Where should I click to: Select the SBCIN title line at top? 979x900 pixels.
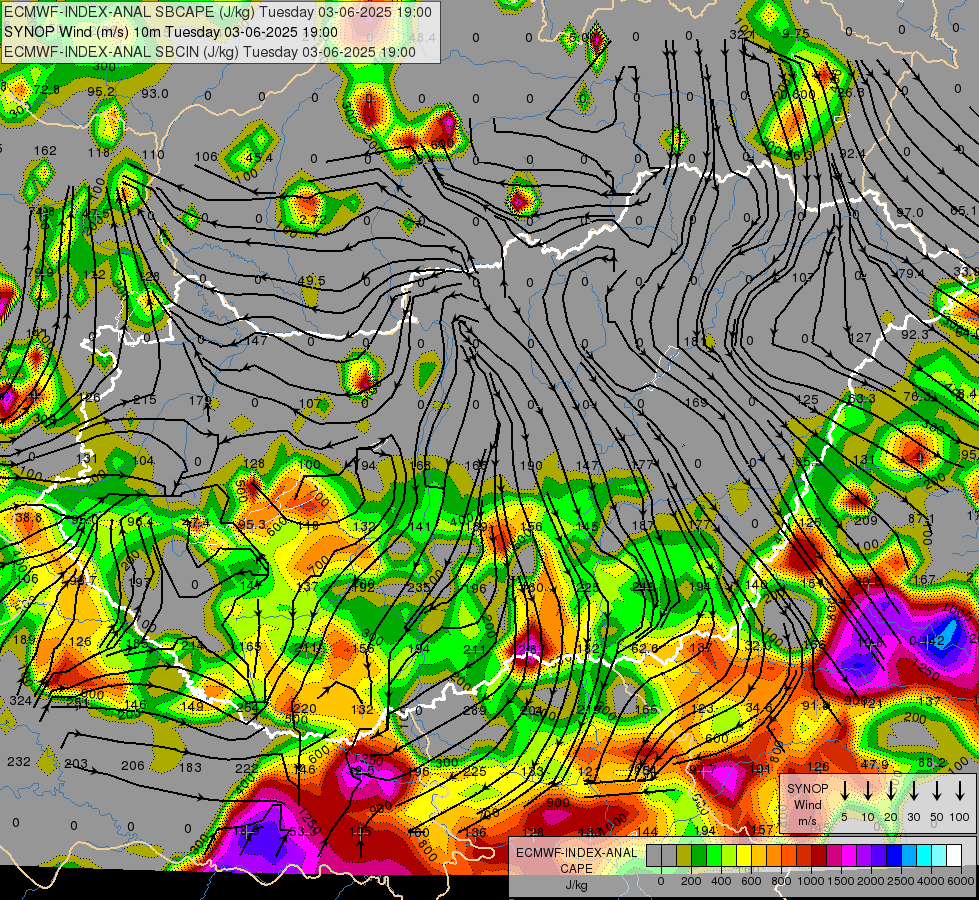point(210,52)
